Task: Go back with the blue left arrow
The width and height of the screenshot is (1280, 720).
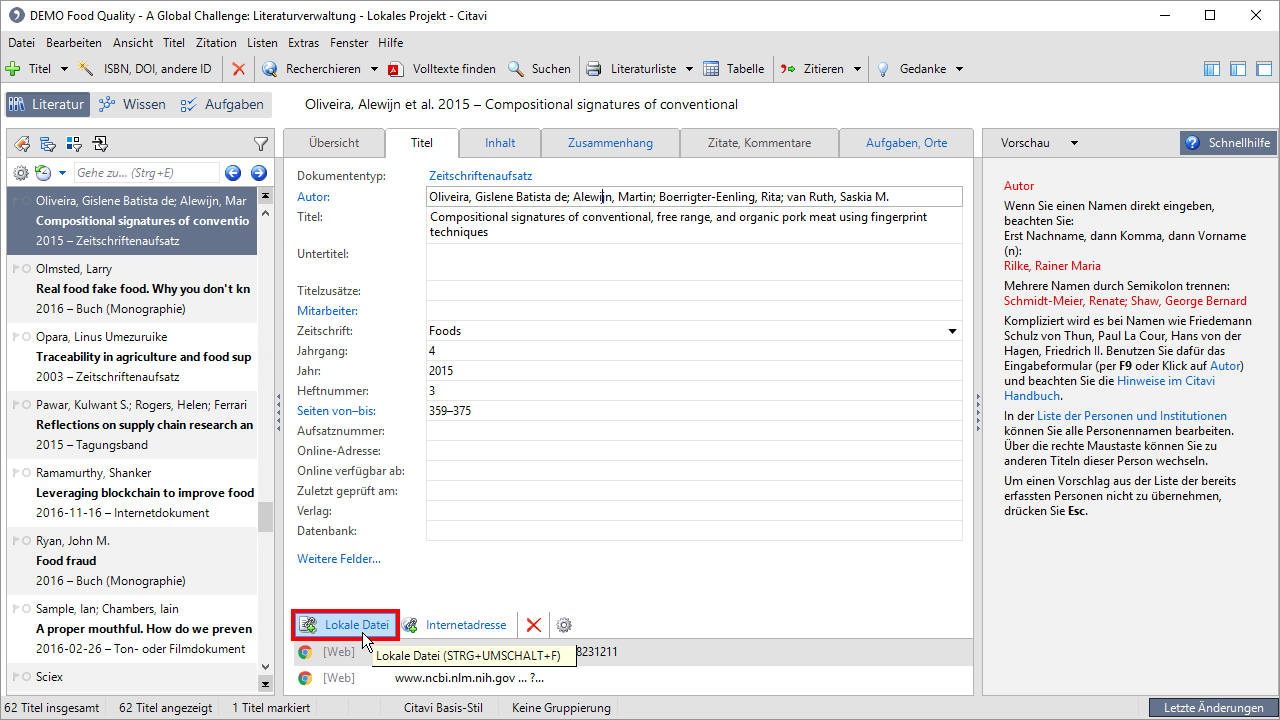Action: (233, 173)
